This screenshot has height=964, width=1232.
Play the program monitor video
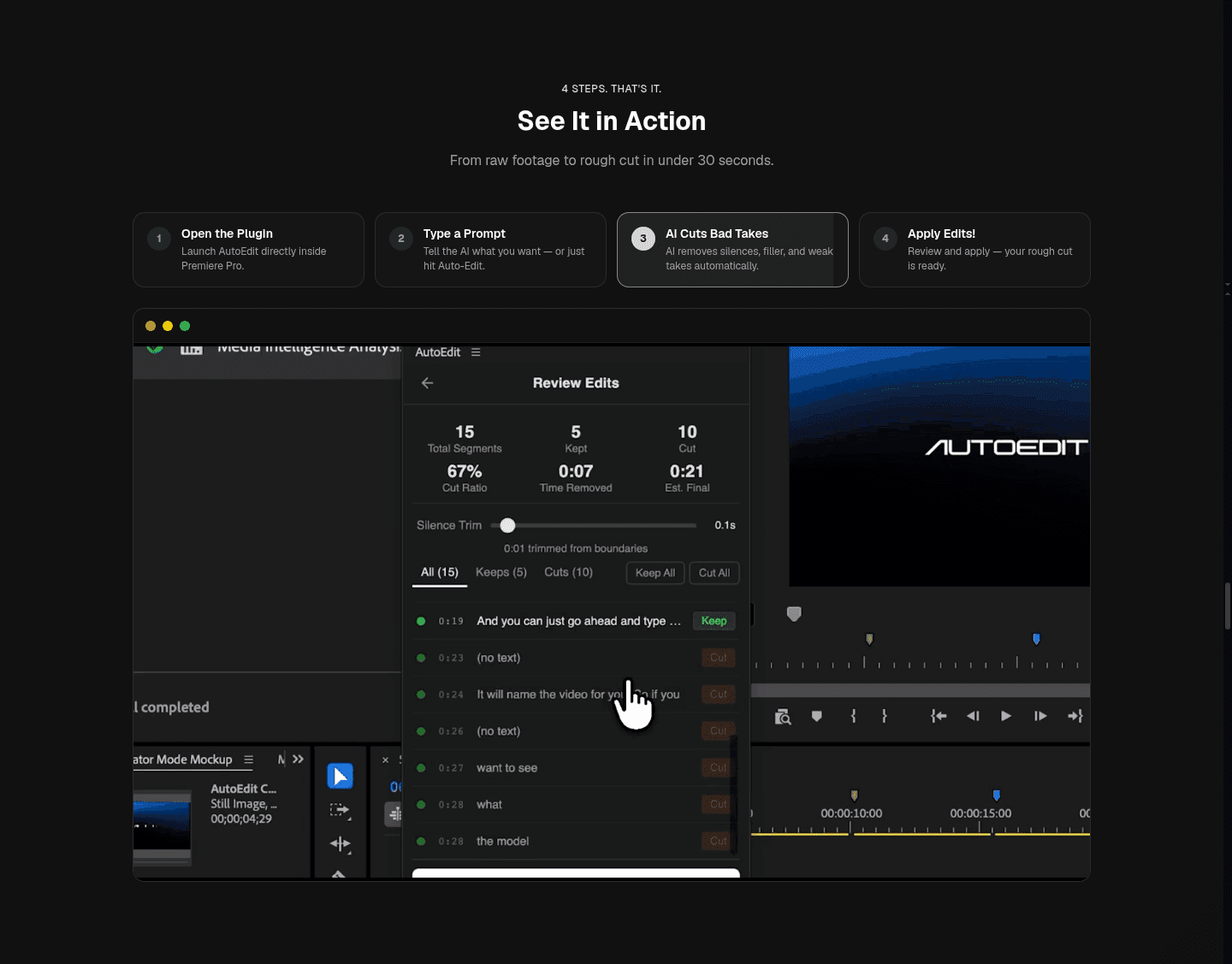pos(1006,716)
